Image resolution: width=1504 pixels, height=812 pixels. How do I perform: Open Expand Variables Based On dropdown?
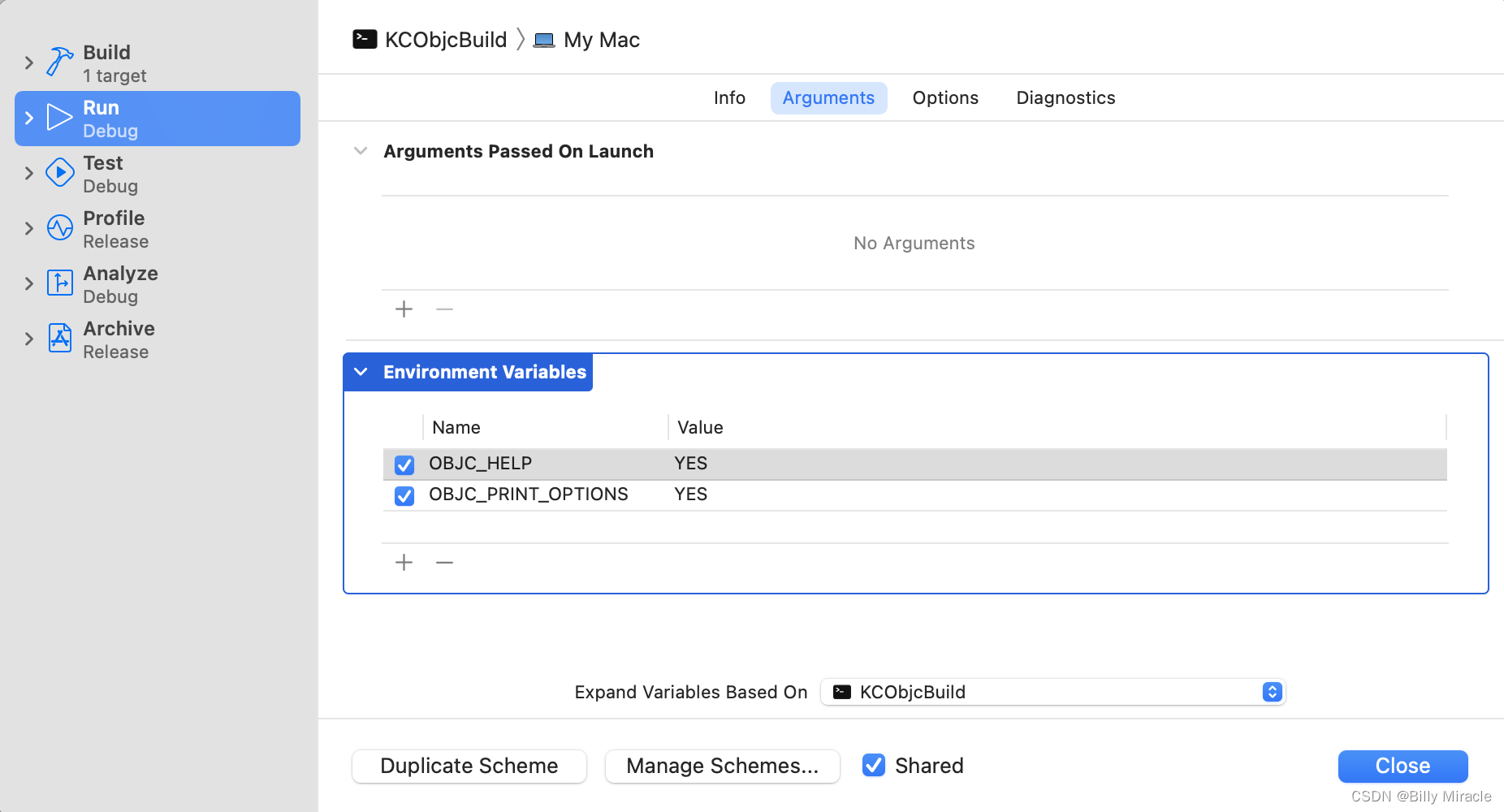(x=1052, y=692)
